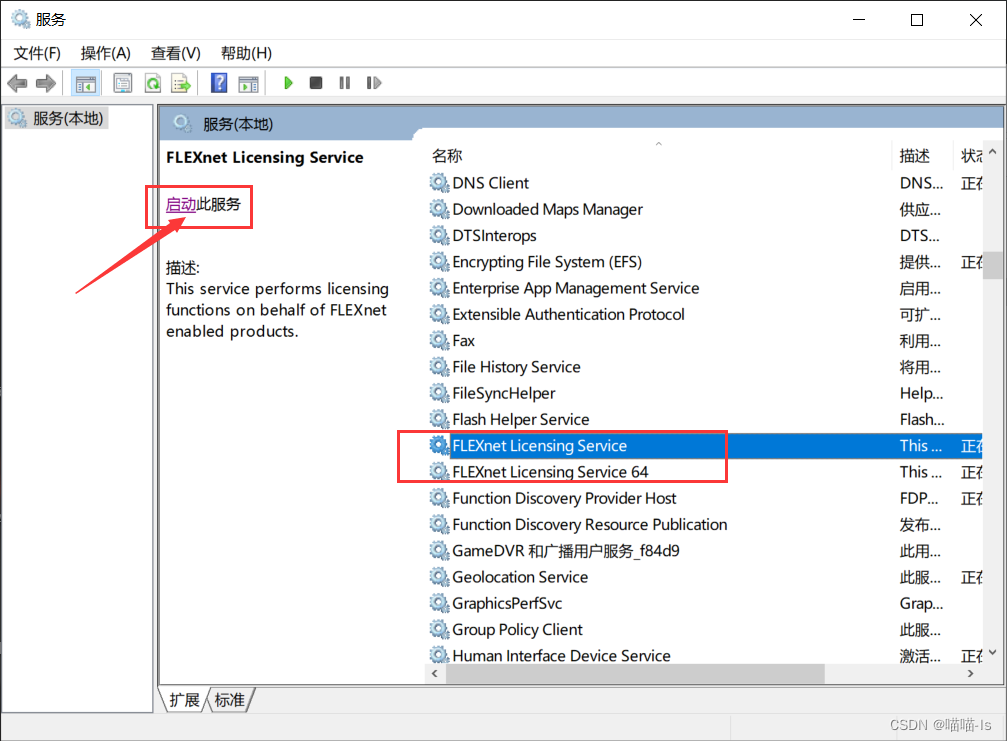Click the gear icon of FLEXnet Licensing Service 64
1007x741 pixels.
[439, 472]
